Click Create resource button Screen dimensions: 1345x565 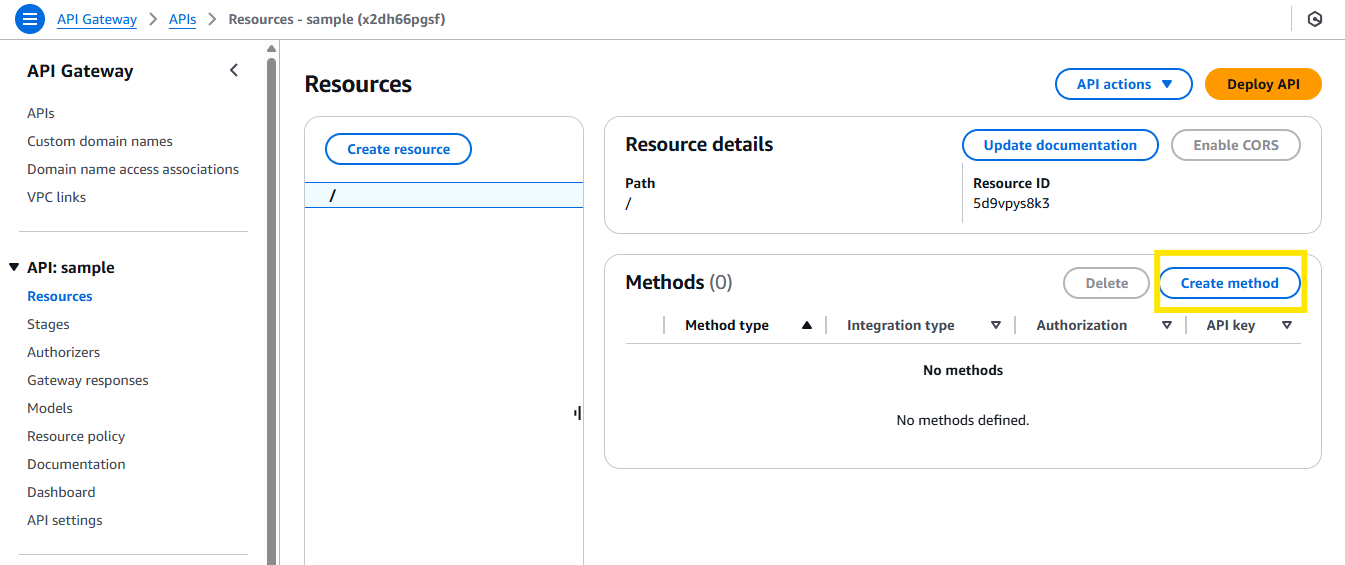pyautogui.click(x=398, y=149)
